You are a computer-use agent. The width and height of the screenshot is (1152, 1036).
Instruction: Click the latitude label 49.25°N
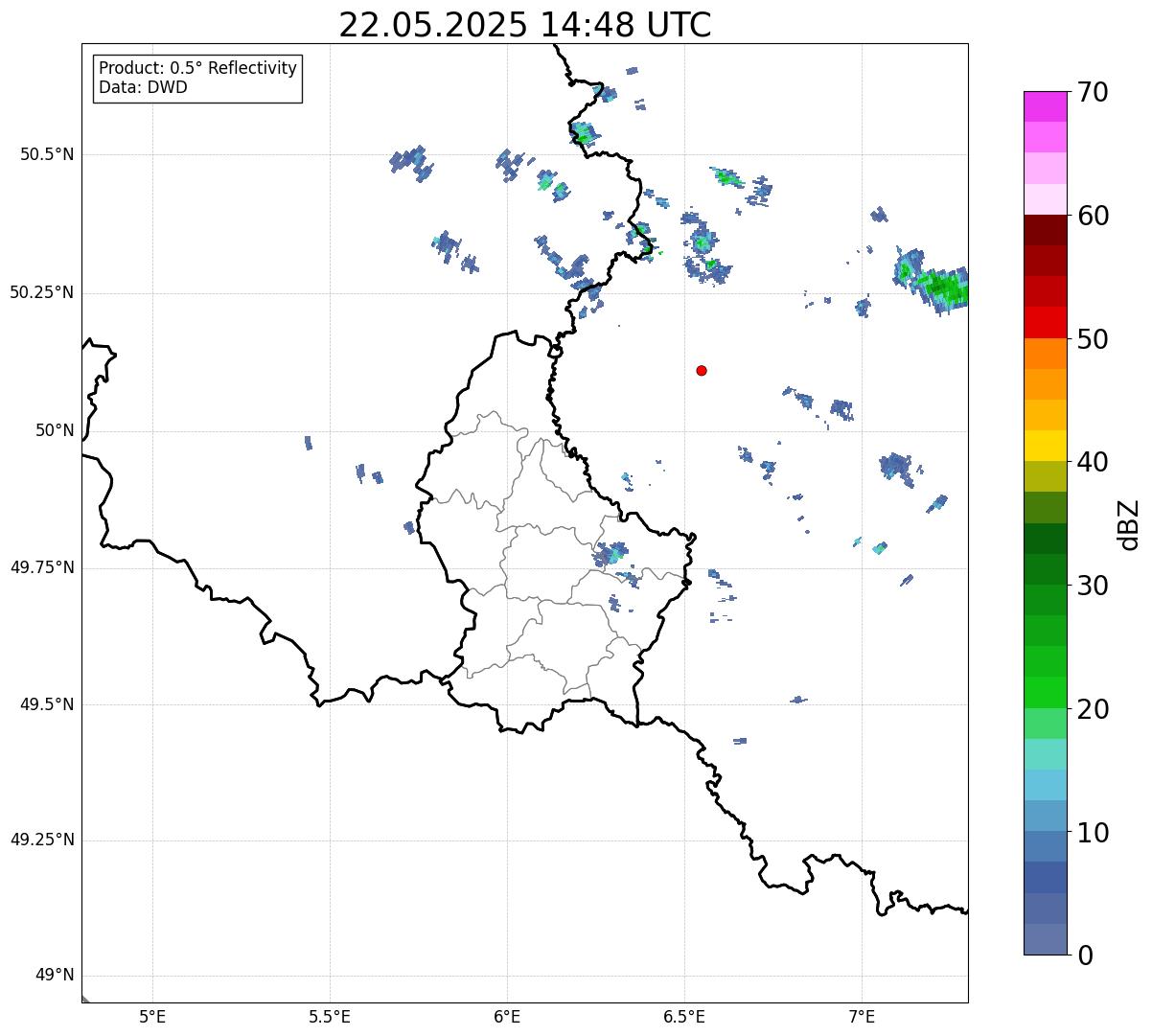pos(42,840)
